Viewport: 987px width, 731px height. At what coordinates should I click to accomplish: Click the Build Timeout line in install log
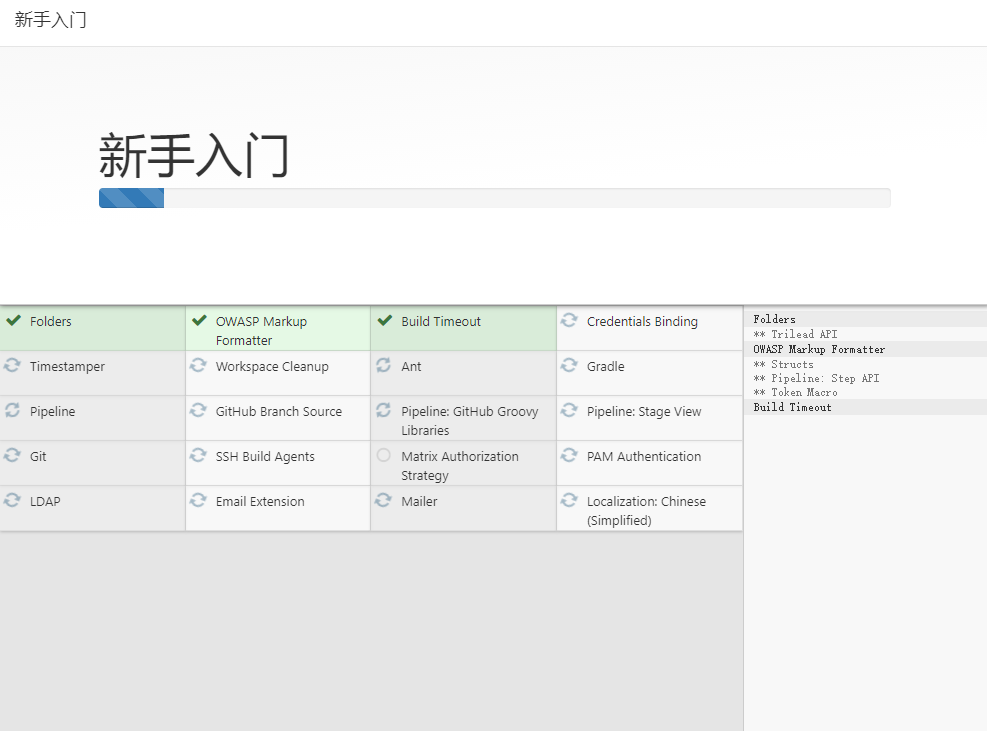click(792, 407)
